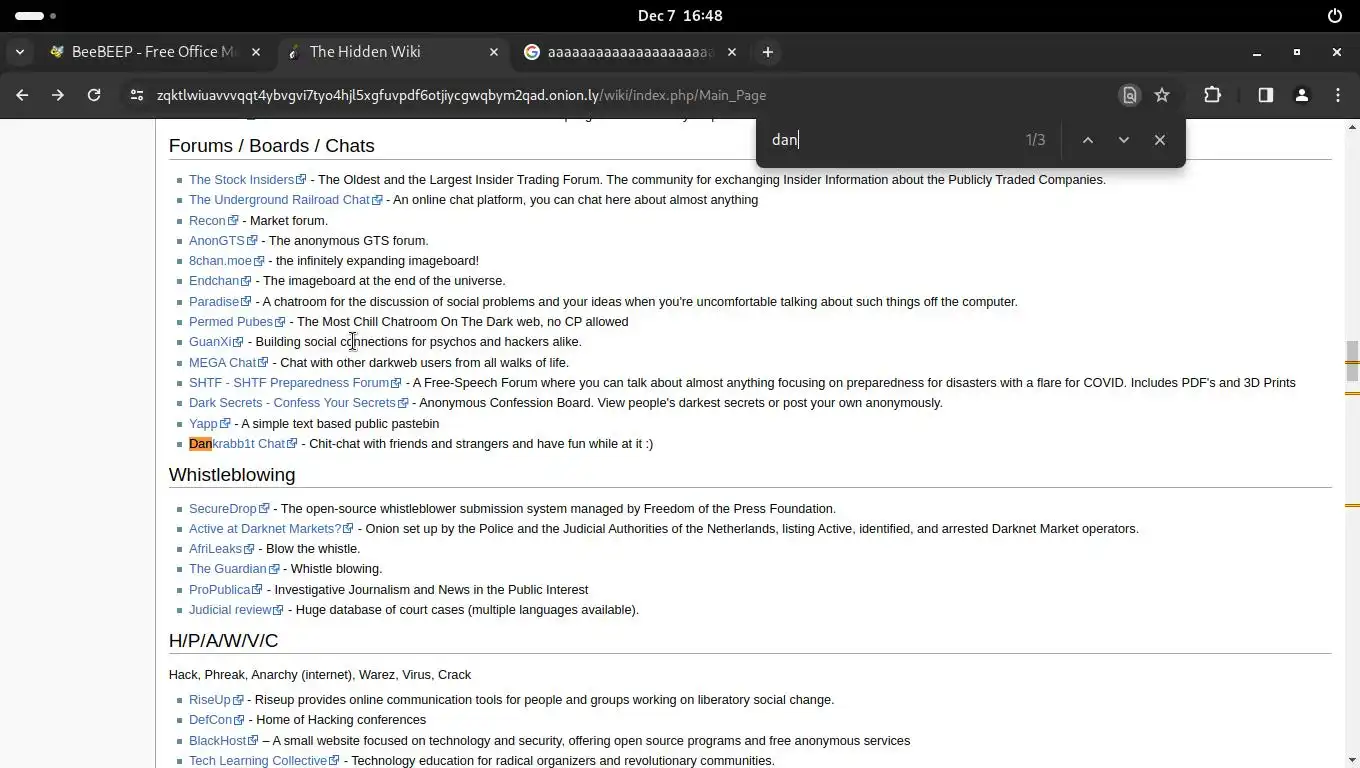Open the BlackHost link

224,741
